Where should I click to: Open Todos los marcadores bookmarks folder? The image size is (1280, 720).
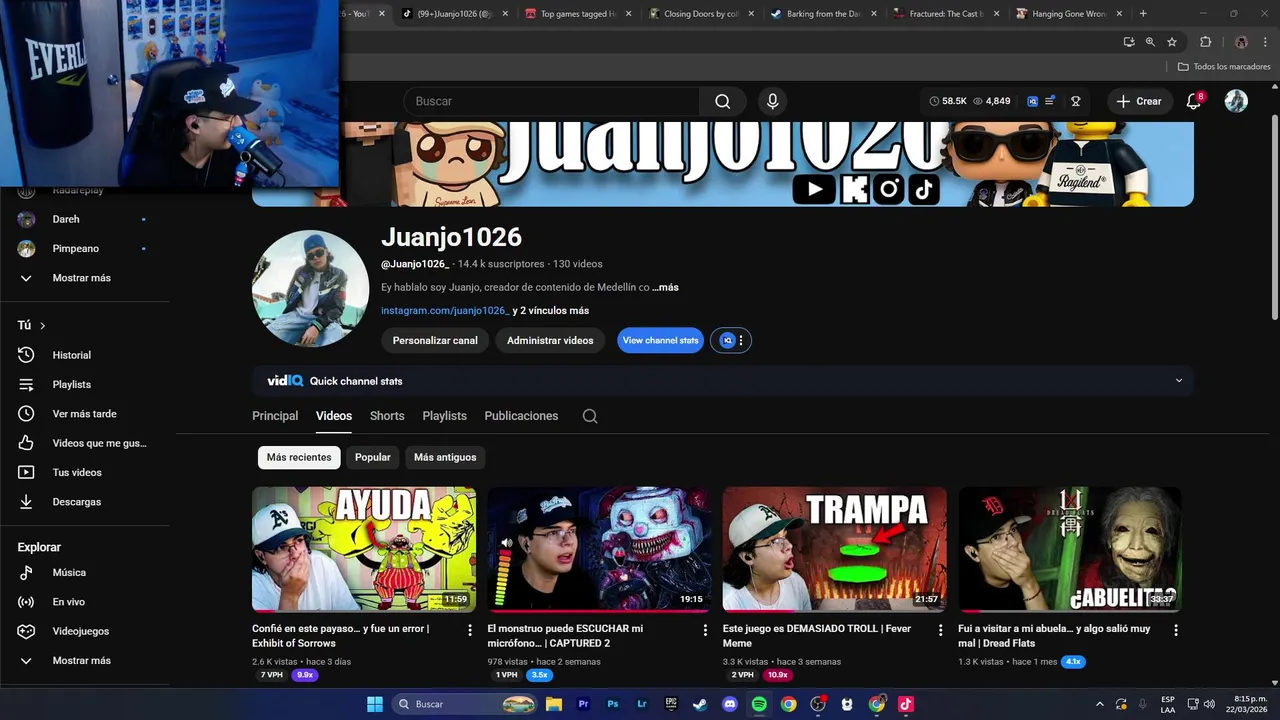point(1224,66)
